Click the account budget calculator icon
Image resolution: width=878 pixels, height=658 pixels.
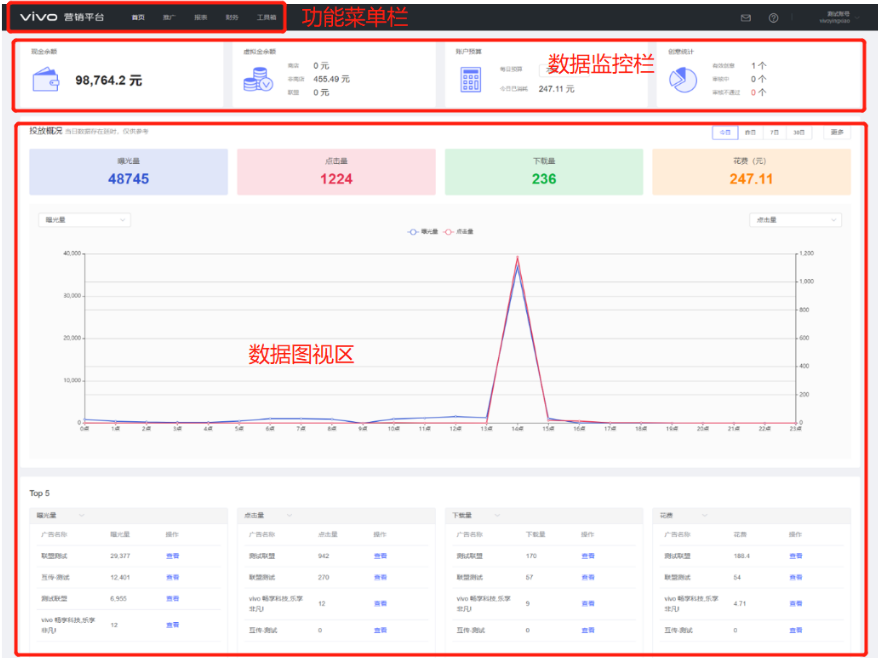471,77
